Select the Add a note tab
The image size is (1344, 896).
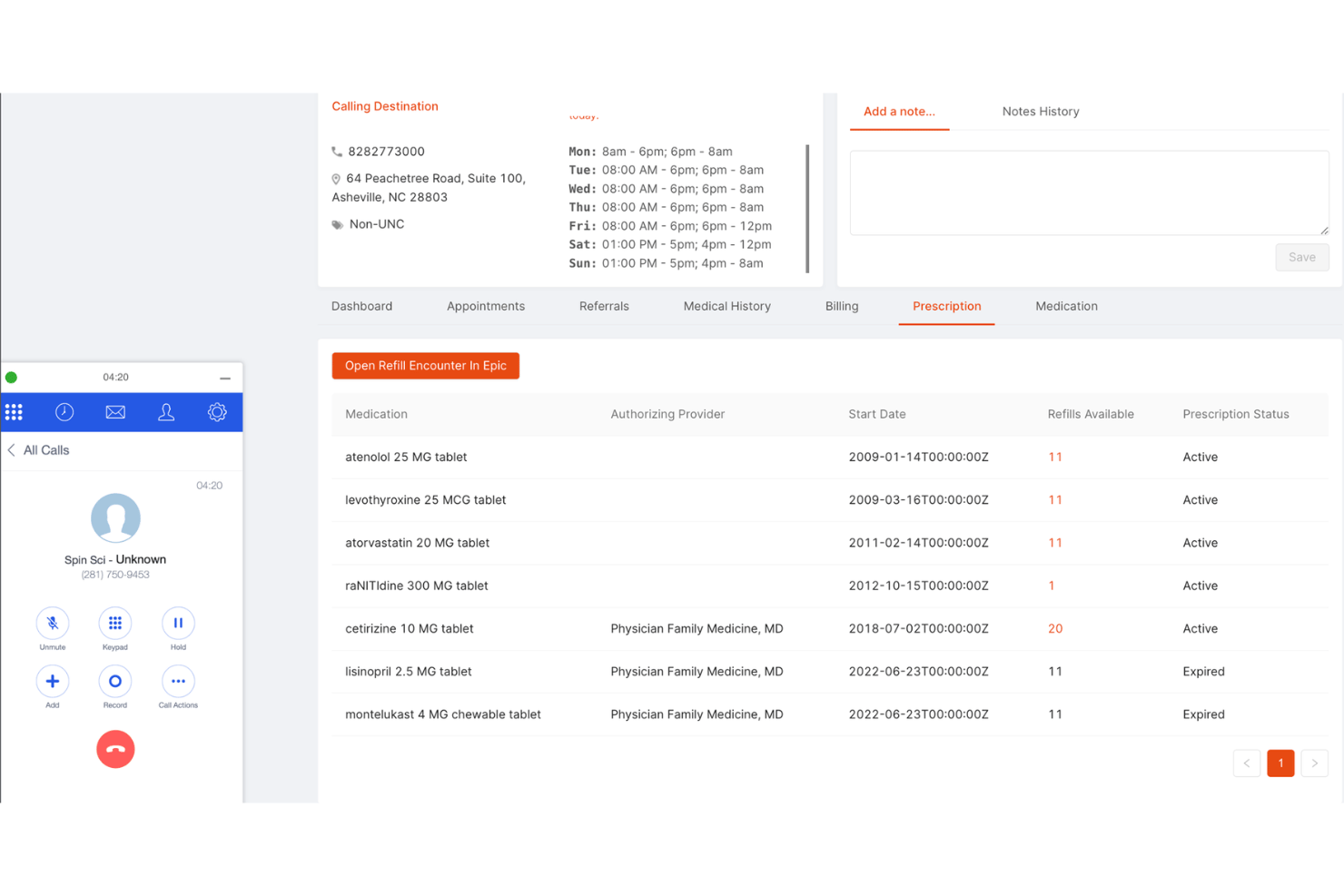click(899, 112)
